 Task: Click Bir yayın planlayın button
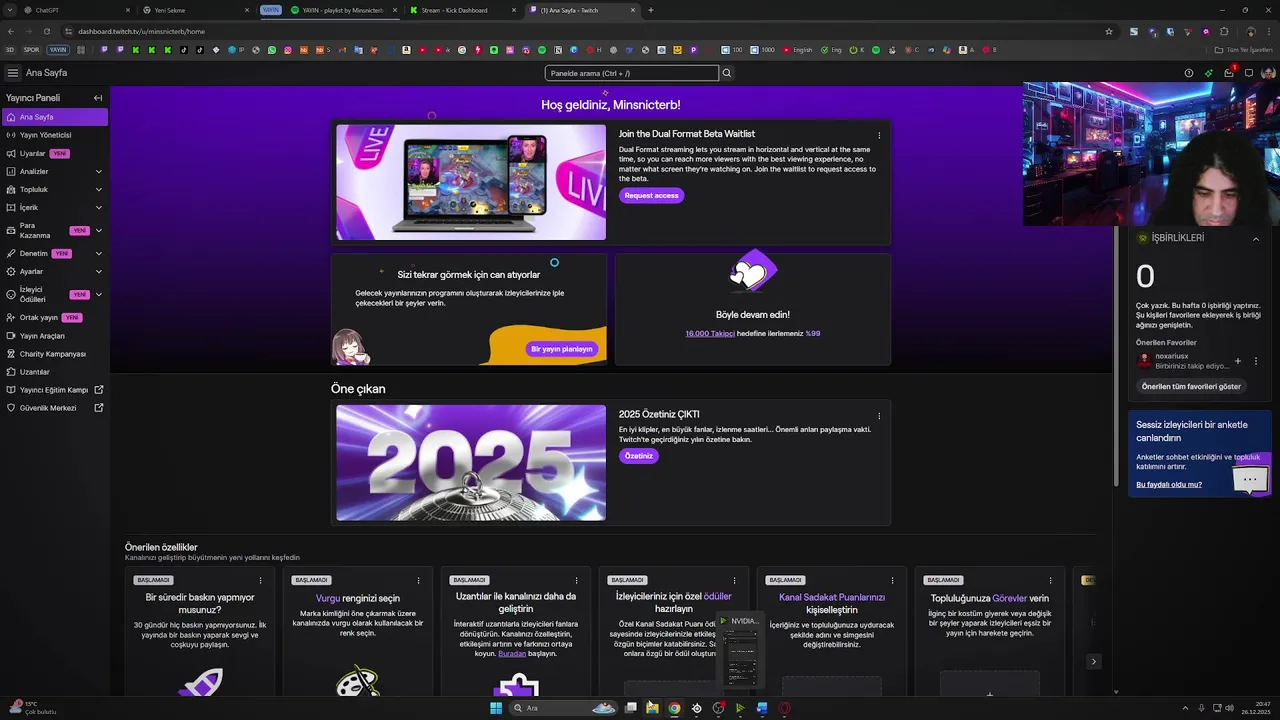pyautogui.click(x=562, y=349)
